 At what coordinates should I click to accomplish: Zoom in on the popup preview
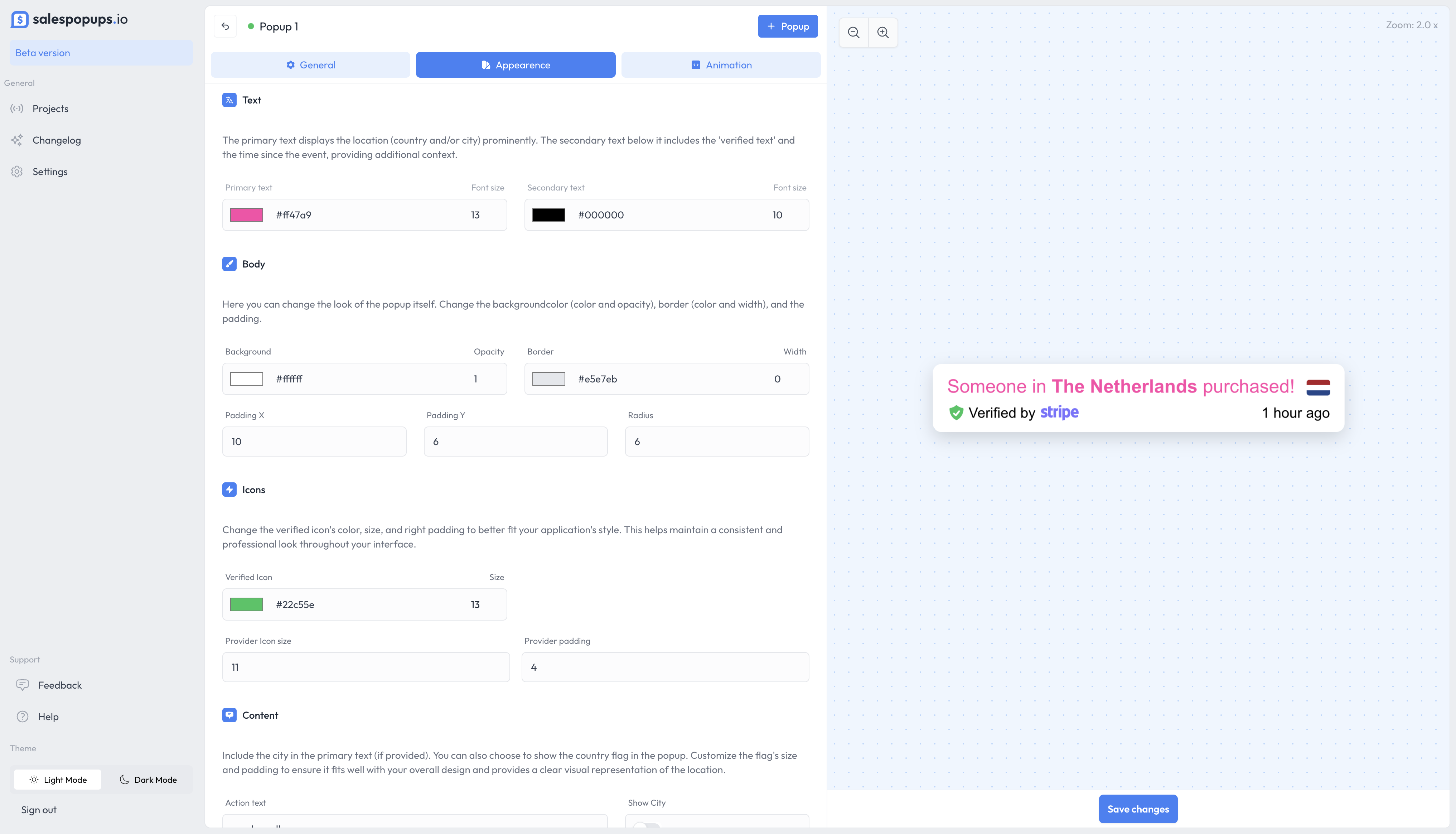coord(883,33)
